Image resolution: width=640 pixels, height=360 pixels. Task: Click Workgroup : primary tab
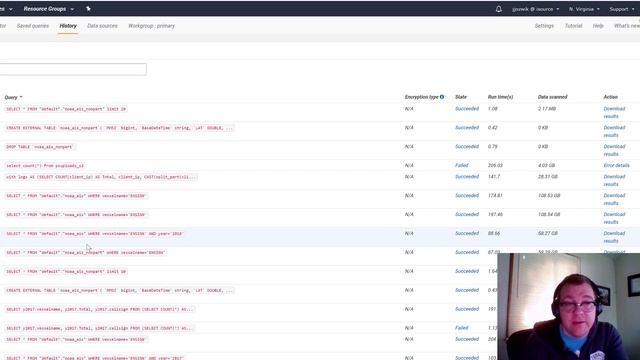pos(151,26)
